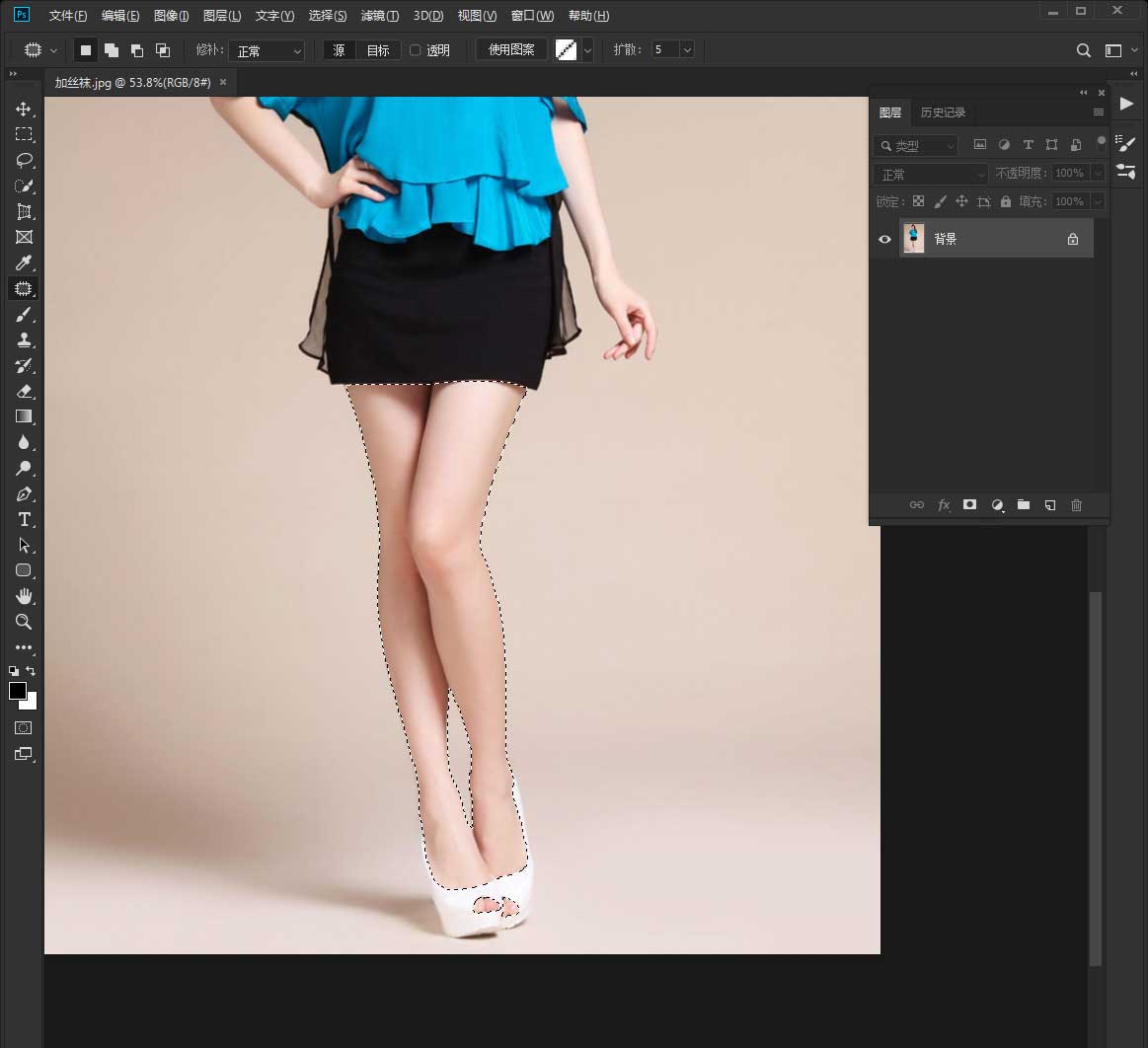This screenshot has height=1048, width=1148.
Task: Select the Hand tool
Action: pos(24,596)
